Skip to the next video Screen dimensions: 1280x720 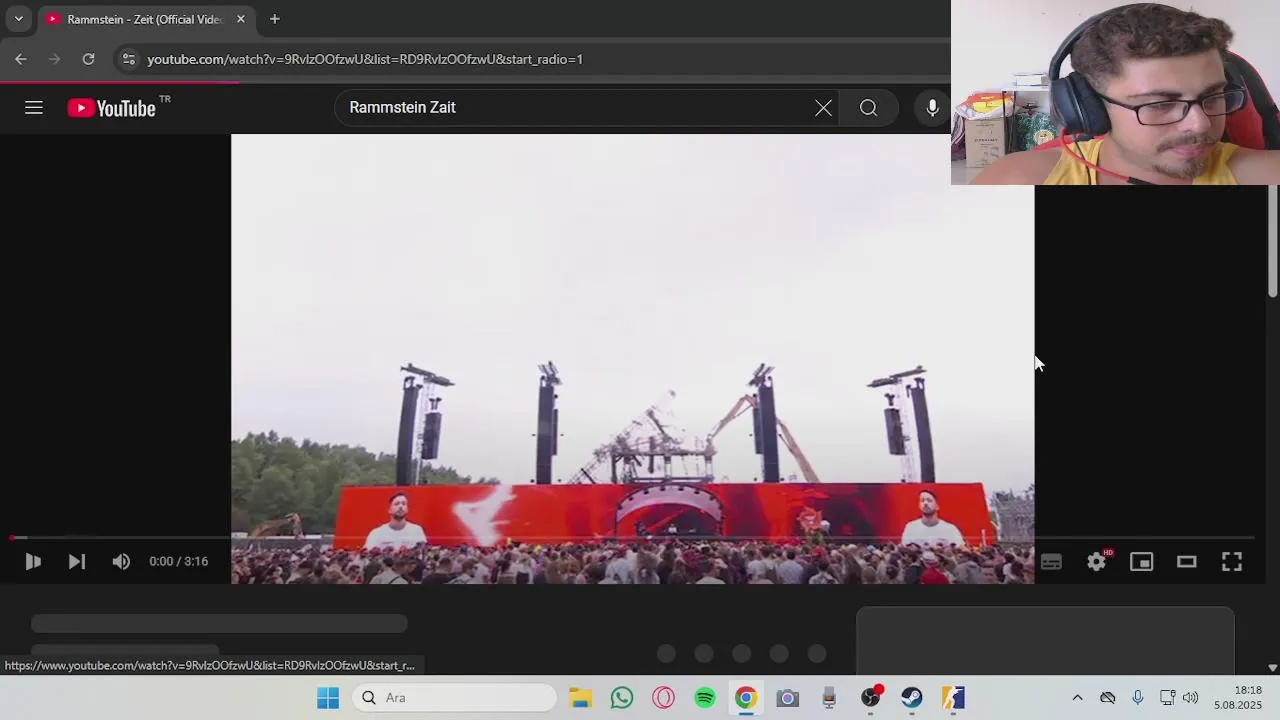click(x=77, y=562)
